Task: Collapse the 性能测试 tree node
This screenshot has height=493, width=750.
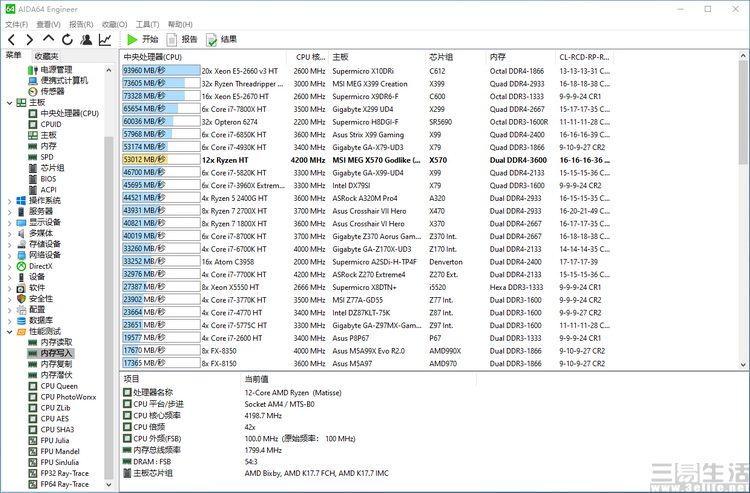Action: [x=10, y=331]
